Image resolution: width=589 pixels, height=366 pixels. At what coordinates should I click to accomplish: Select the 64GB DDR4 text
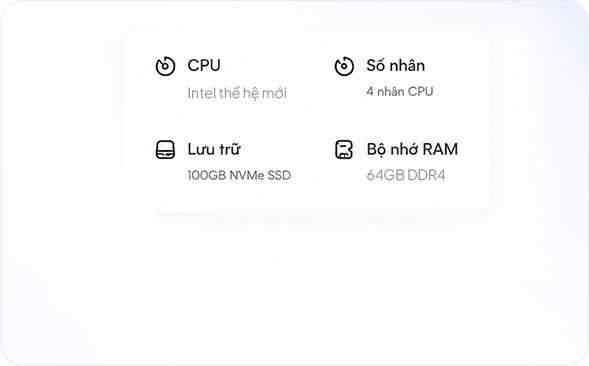[406, 175]
